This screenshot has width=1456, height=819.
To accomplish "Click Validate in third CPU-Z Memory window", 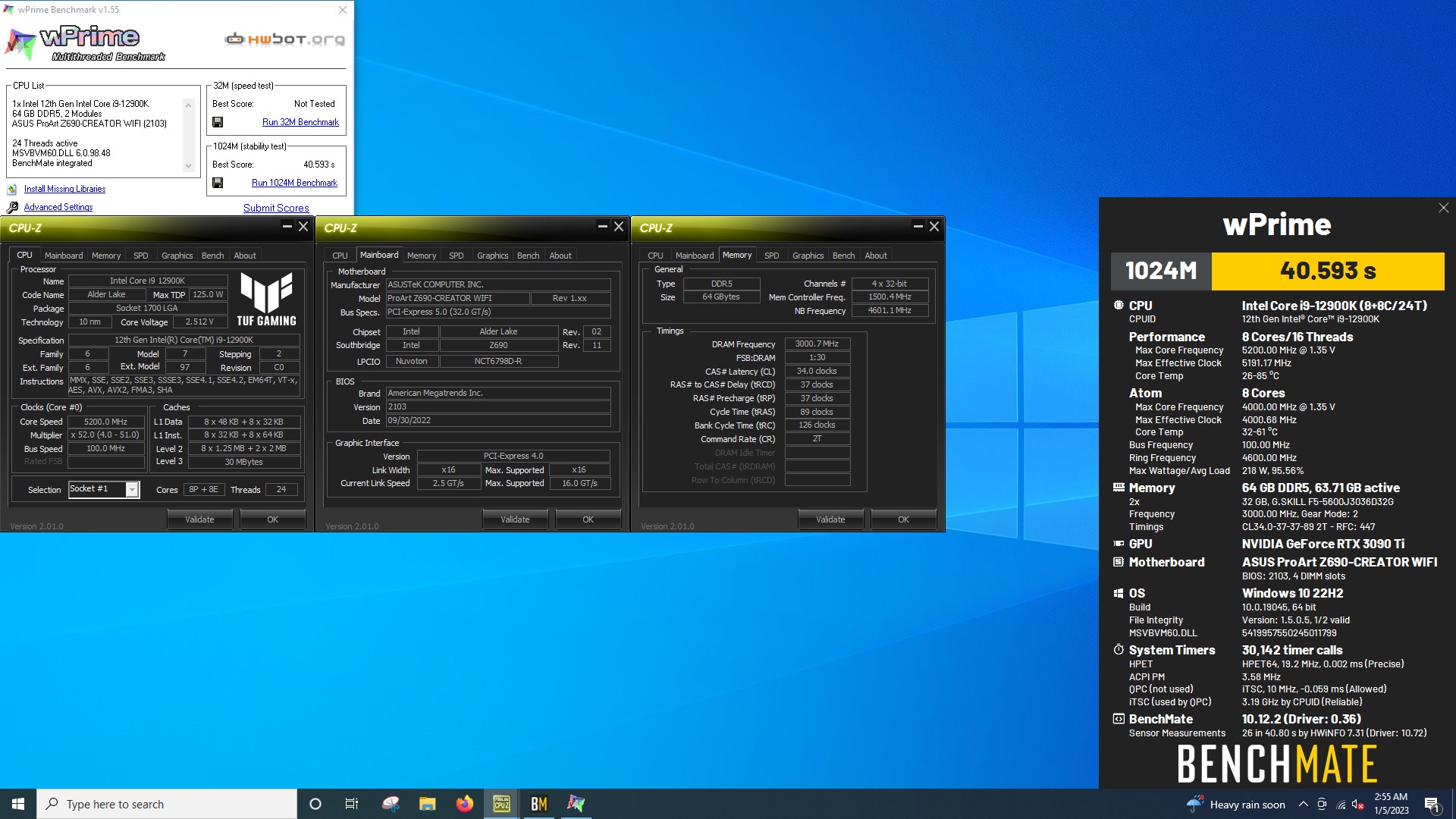I will [x=830, y=519].
